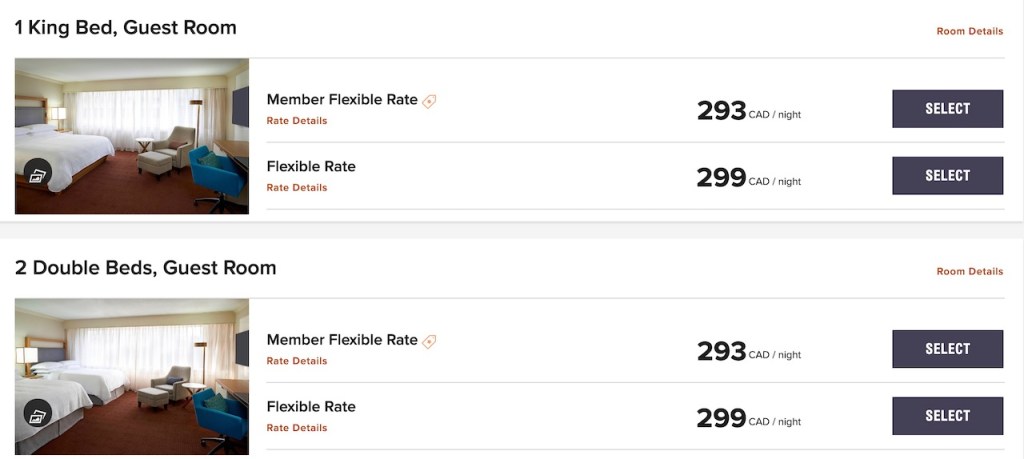
Task: View Rate Details under Double Beds Flexible Rate
Action: pos(297,428)
